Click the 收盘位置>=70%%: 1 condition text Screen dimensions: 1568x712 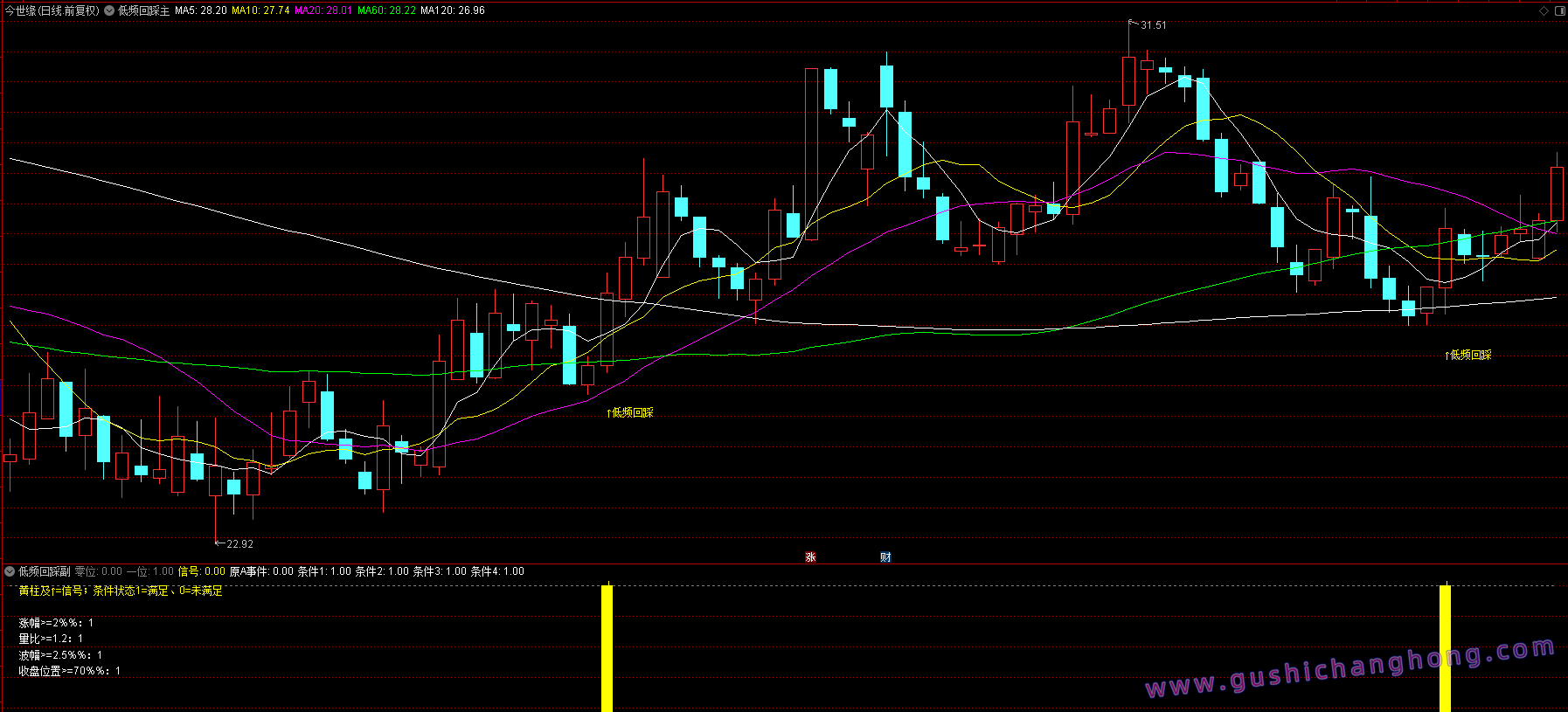pyautogui.click(x=70, y=671)
